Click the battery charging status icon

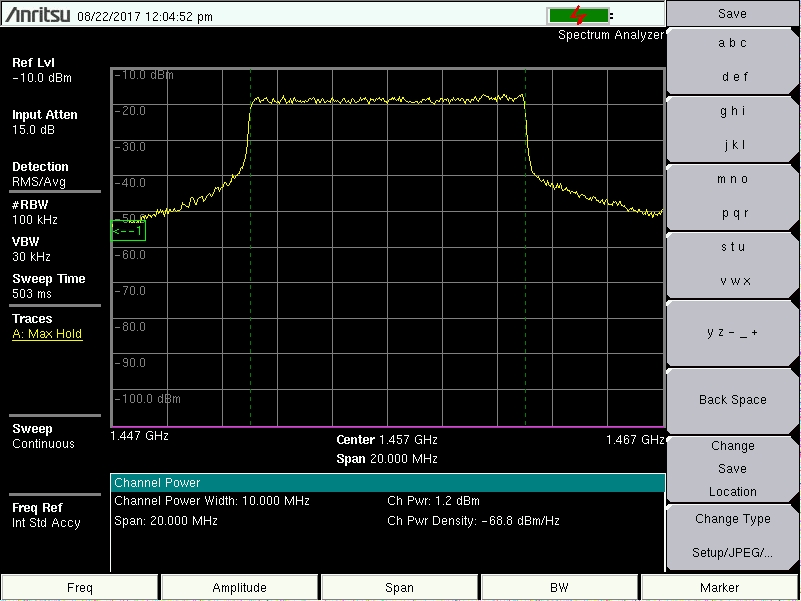[578, 15]
